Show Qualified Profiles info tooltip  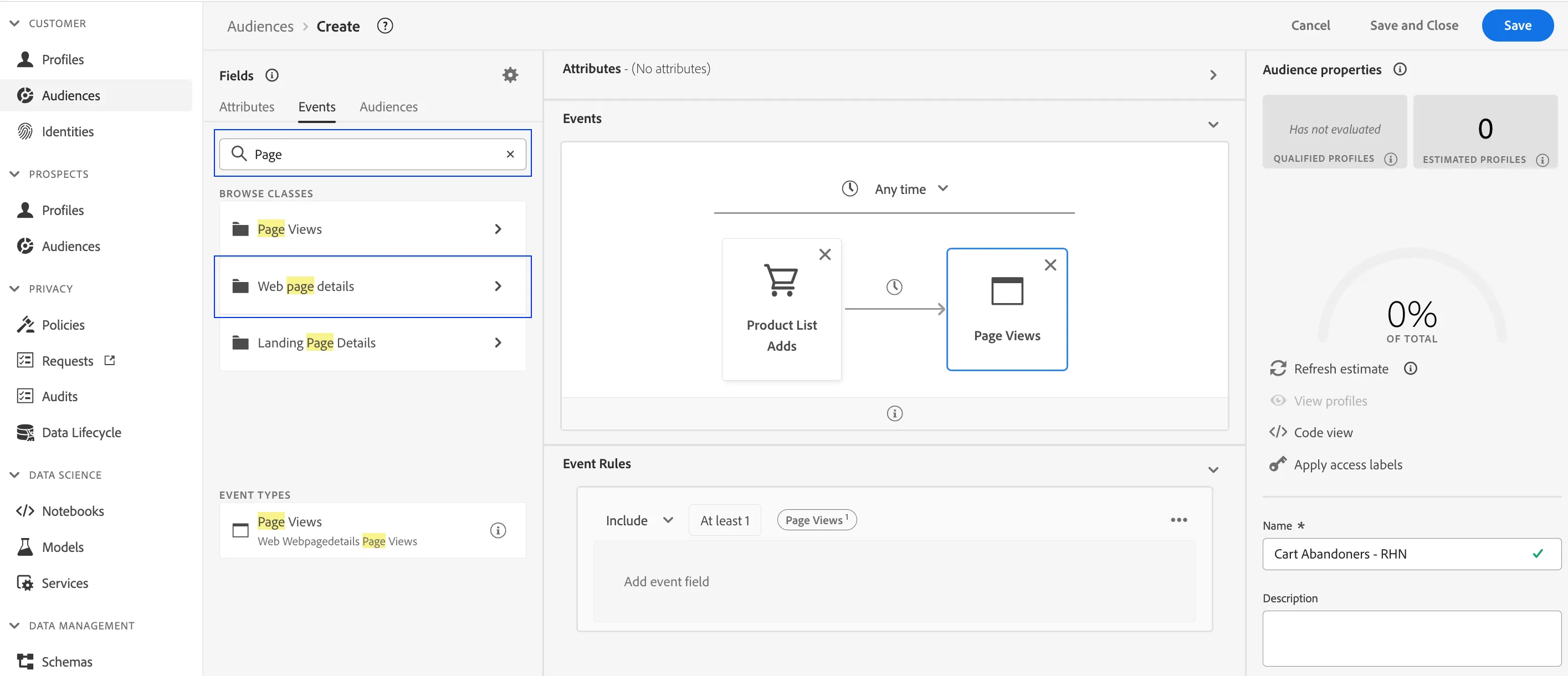[x=1390, y=159]
